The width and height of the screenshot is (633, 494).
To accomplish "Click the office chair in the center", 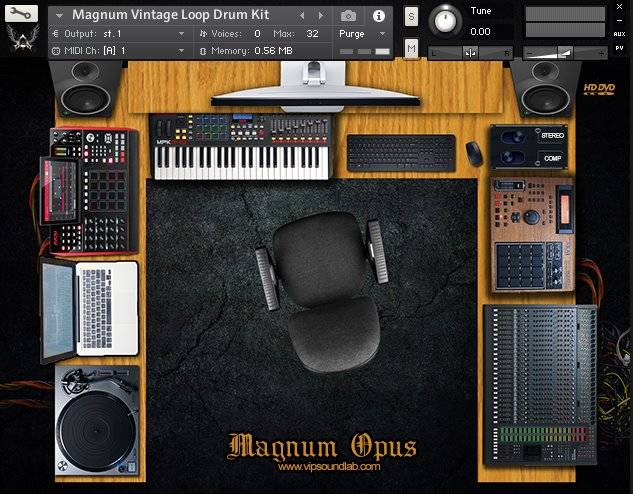I will pos(322,290).
